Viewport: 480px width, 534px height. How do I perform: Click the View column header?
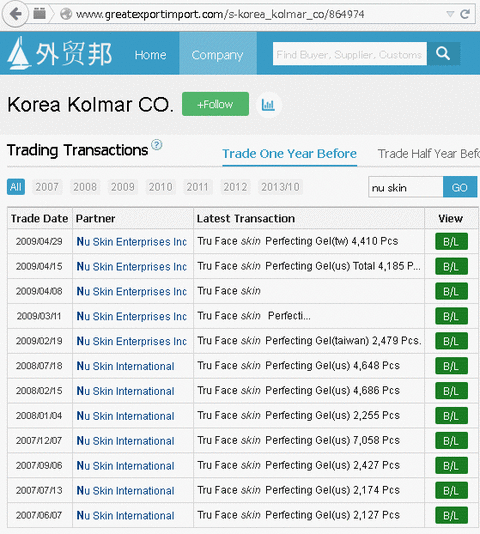click(450, 218)
